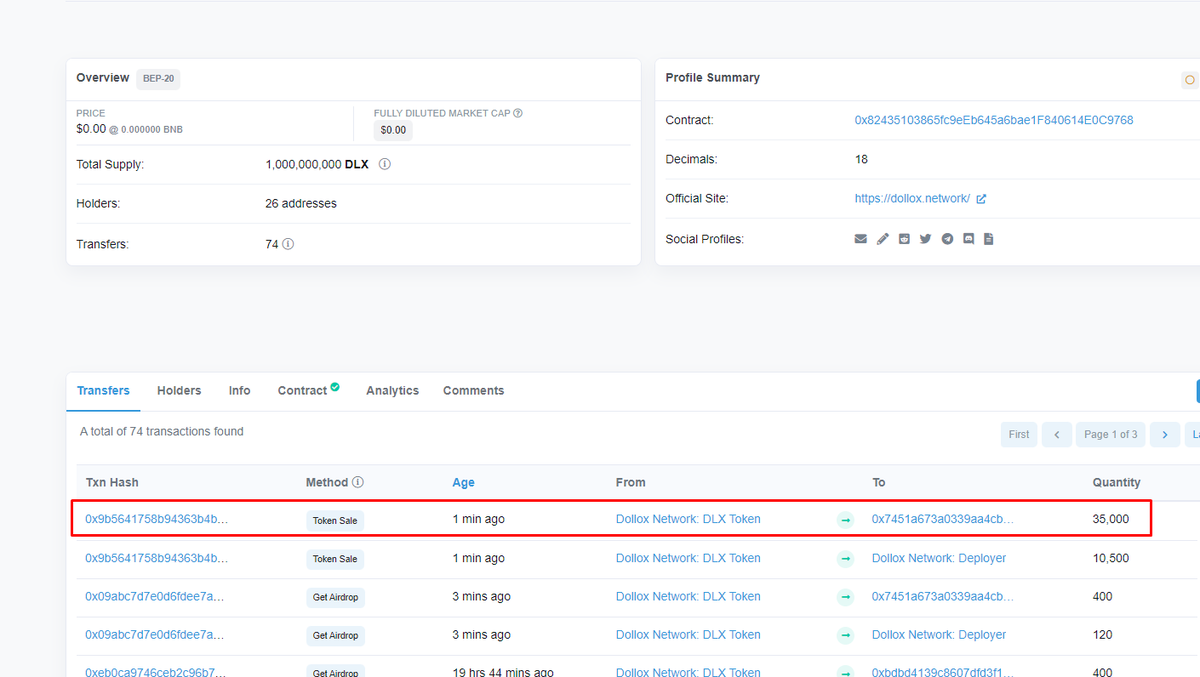This screenshot has height=677, width=1200.
Task: Open Dollox Network: Deployer in 120 row
Action: pos(939,635)
